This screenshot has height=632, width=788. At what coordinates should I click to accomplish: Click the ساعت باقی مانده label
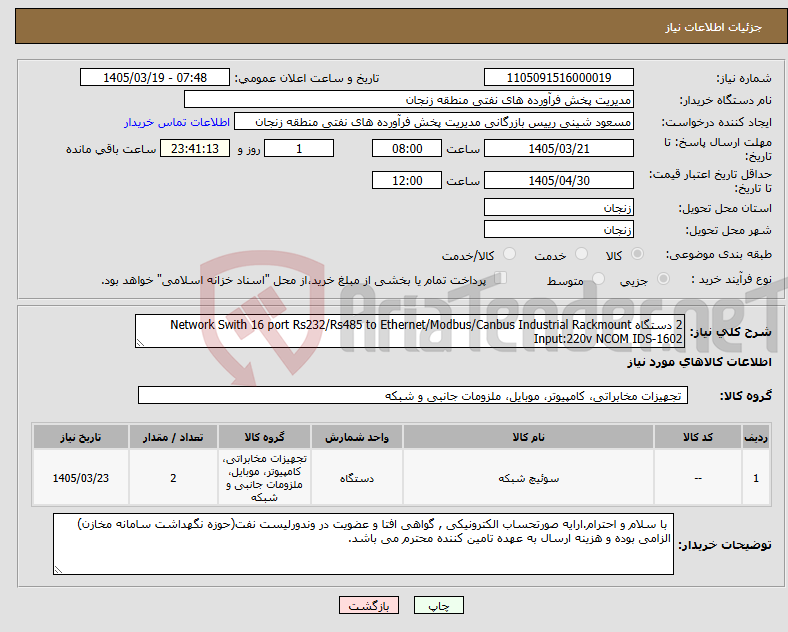(x=111, y=149)
